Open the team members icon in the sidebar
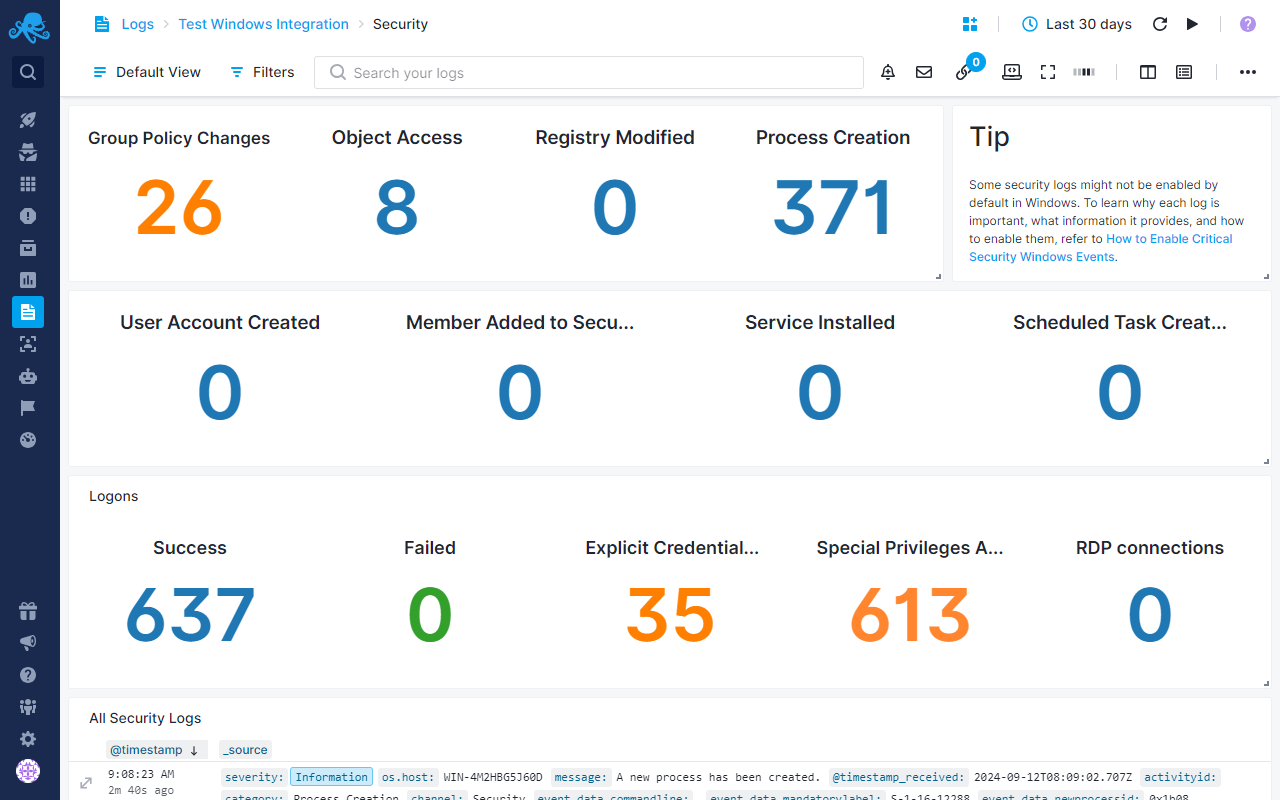The width and height of the screenshot is (1280, 800). 28,707
